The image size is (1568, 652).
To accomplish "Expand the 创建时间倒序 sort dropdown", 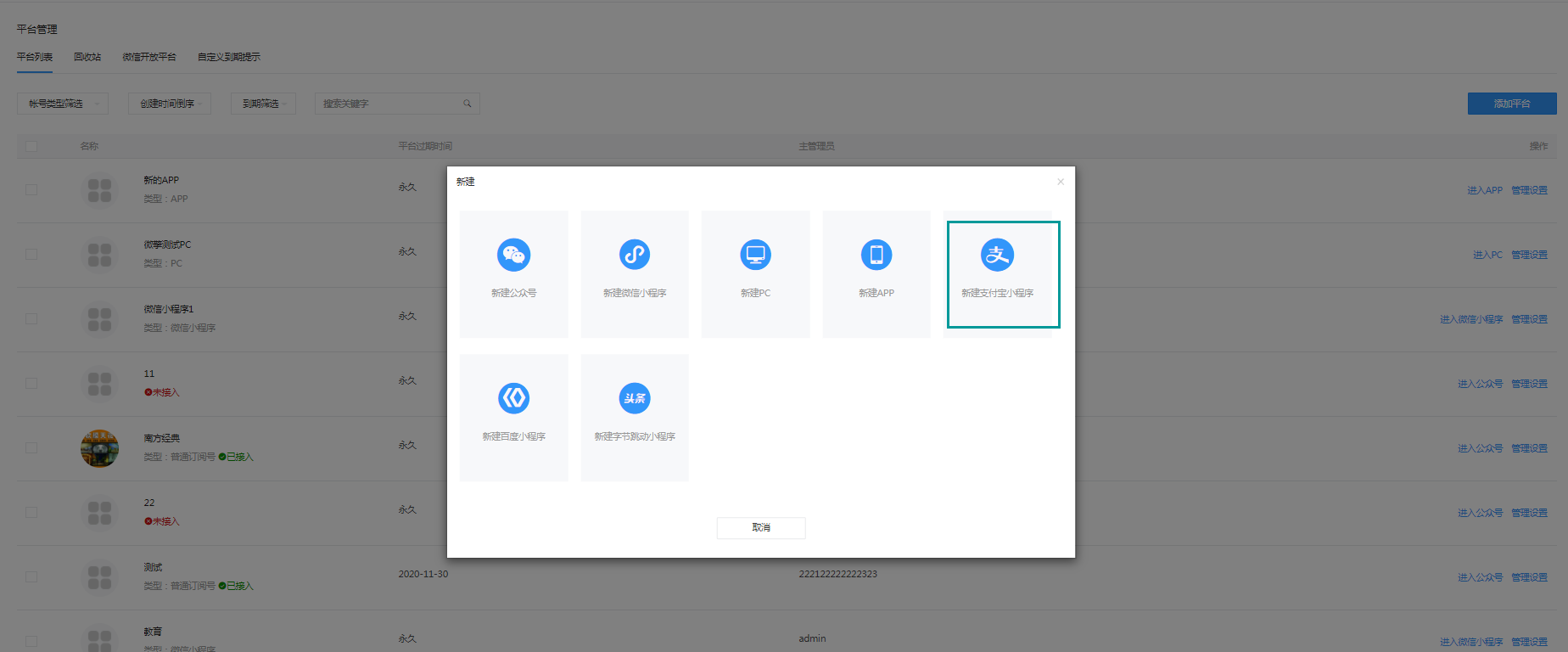I will [170, 104].
